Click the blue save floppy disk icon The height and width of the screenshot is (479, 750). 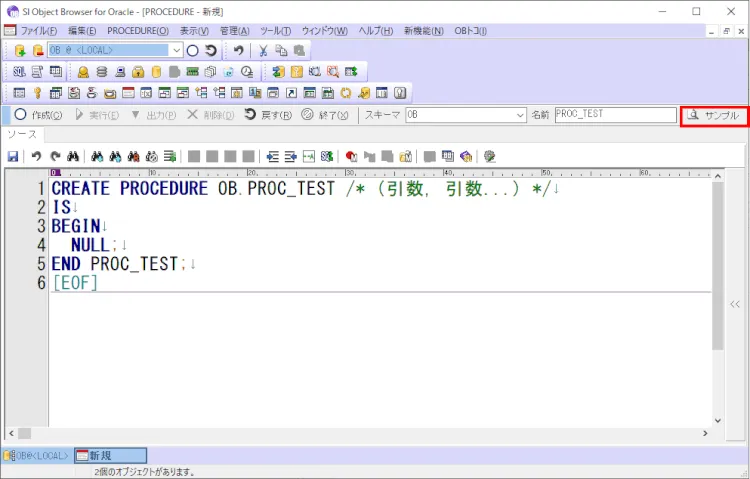click(13, 156)
